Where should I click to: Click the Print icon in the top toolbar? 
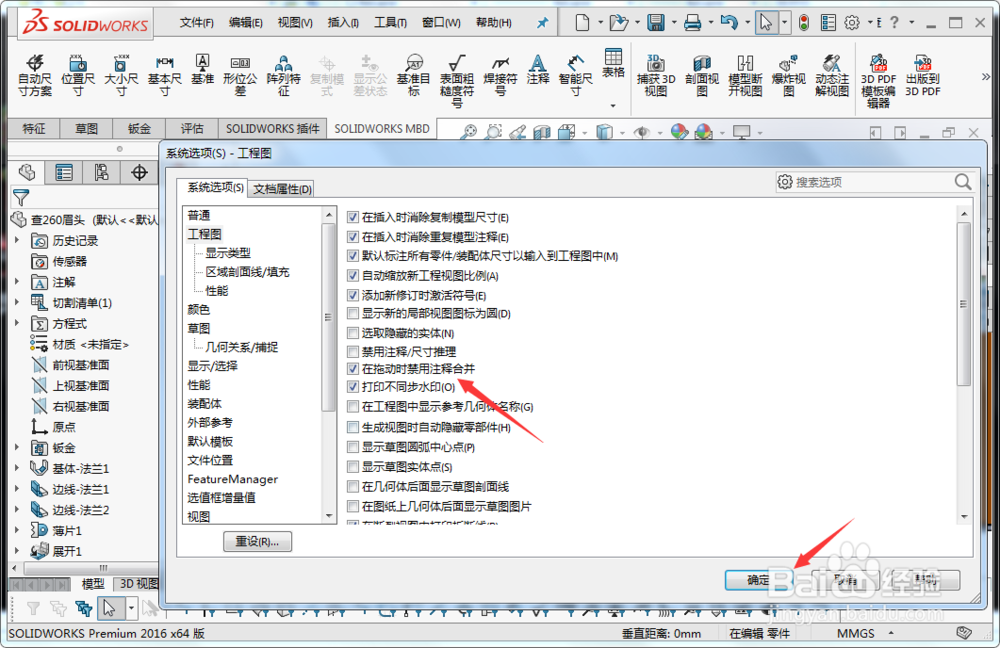(x=692, y=23)
